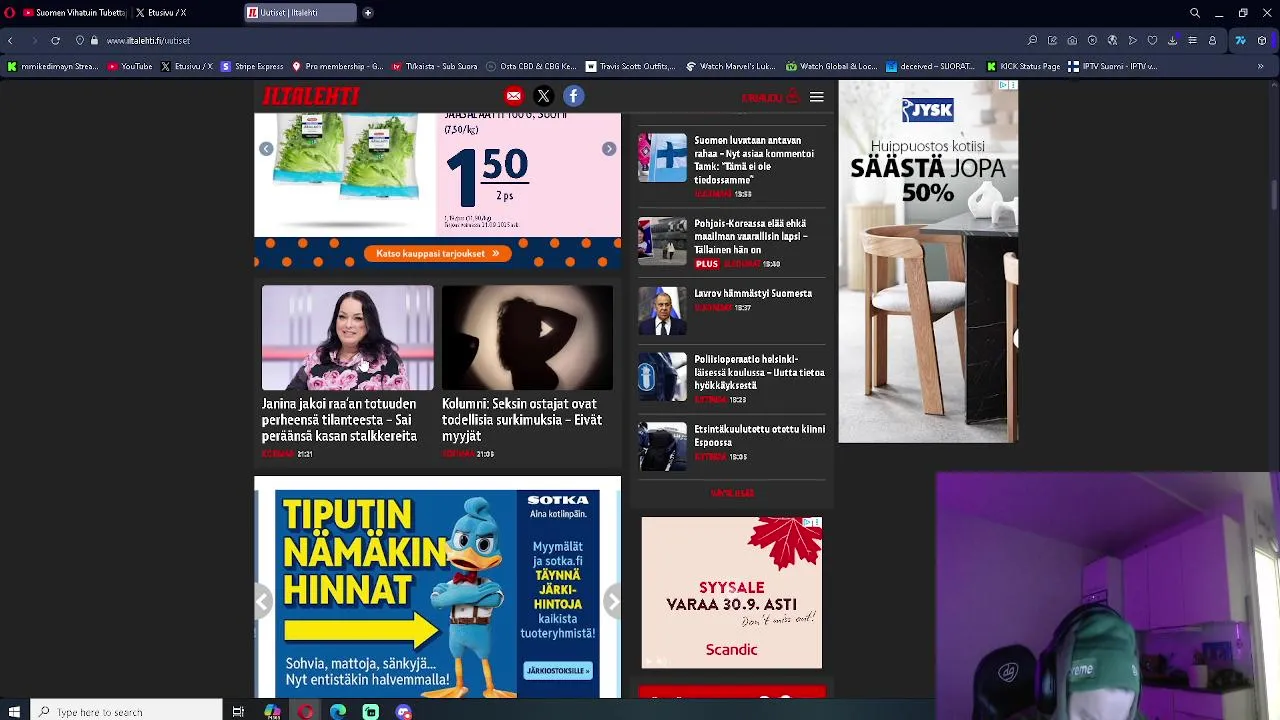Click the snapshot camera icon in toolbar
1280x720 pixels.
(1072, 41)
